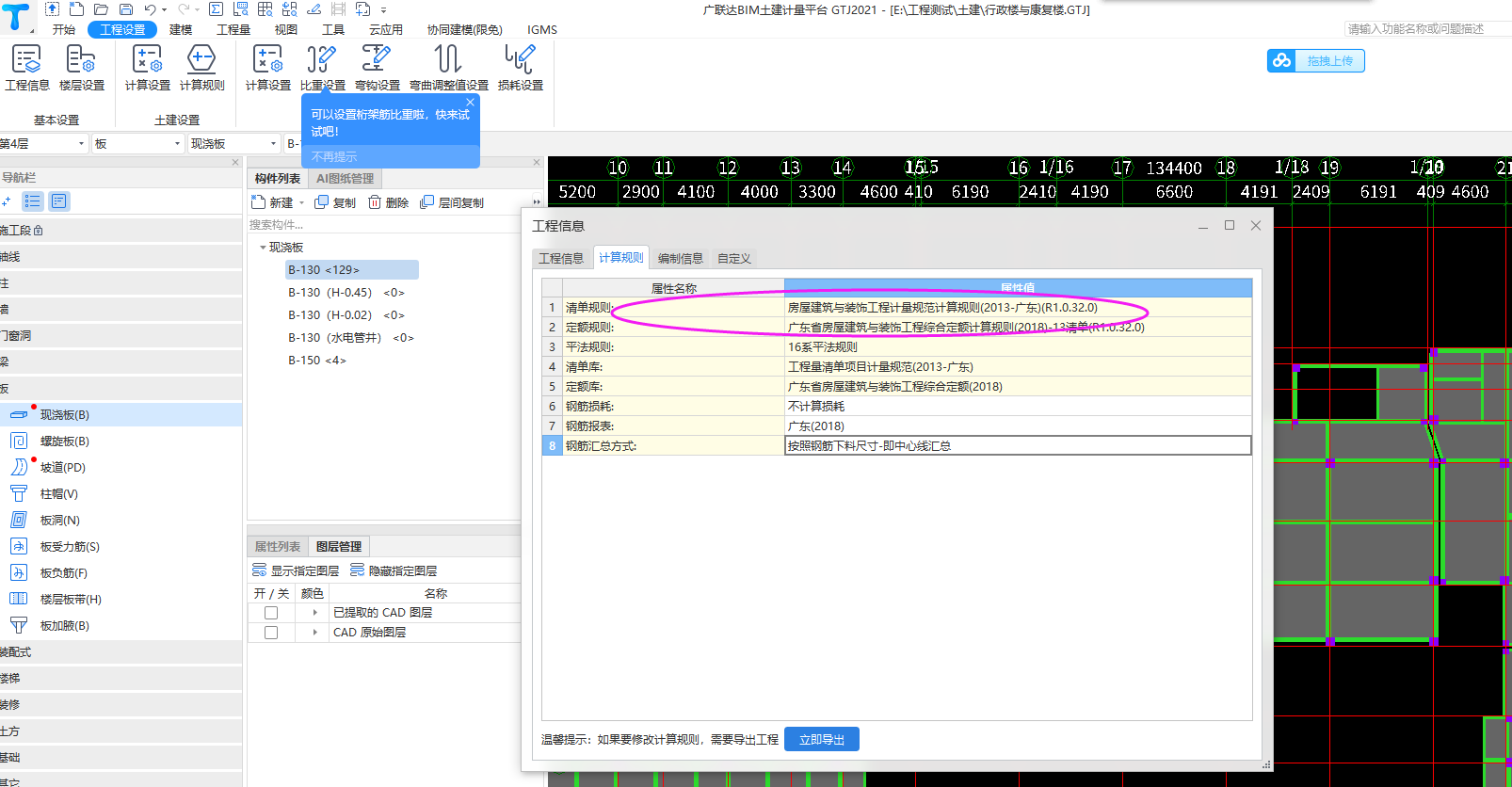Switch navigation panel to list view icon
The width and height of the screenshot is (1512, 787).
coord(33,201)
